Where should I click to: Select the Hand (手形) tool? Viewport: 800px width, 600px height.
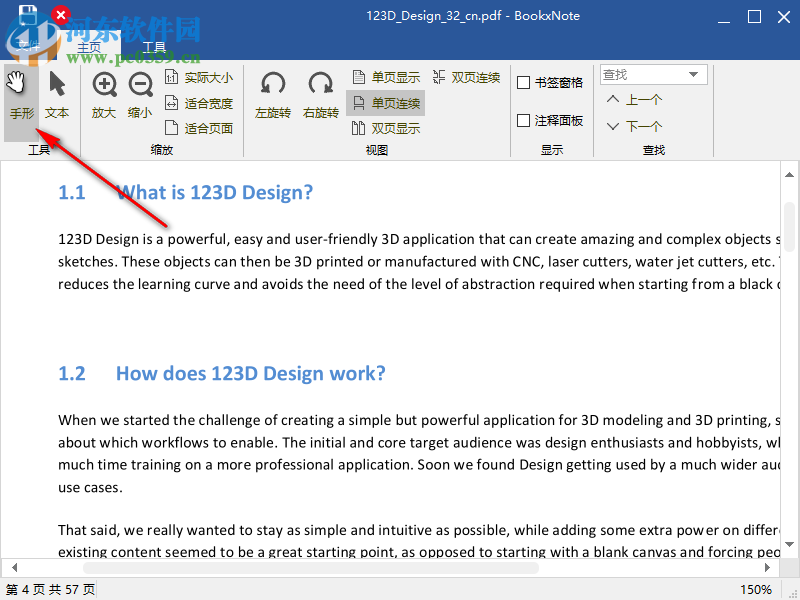coord(21,95)
